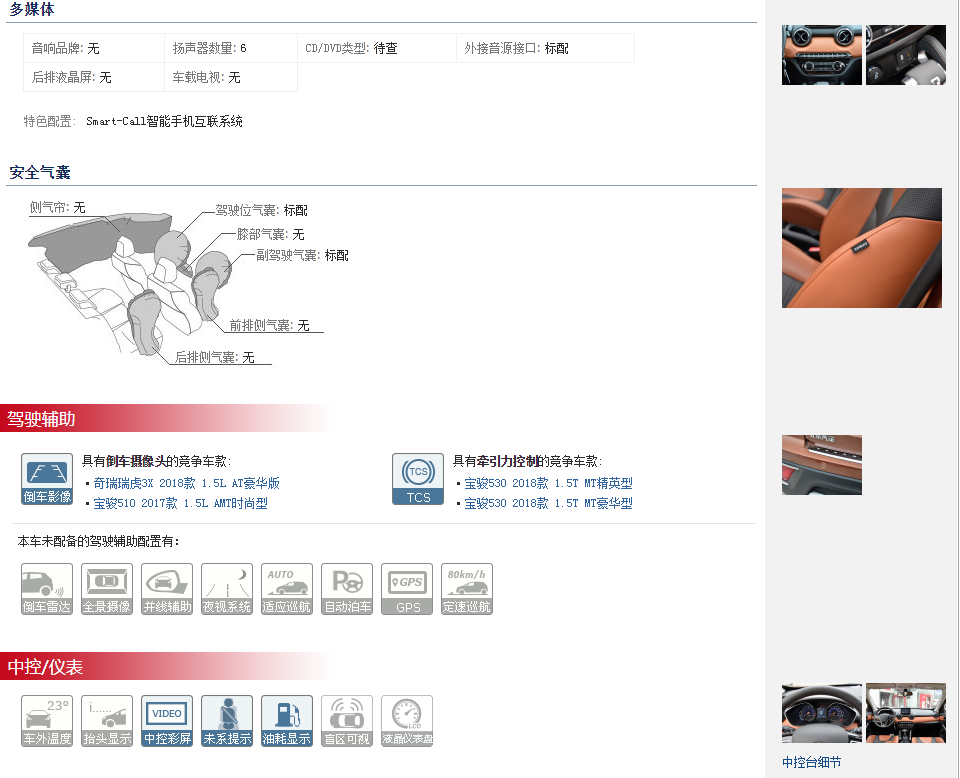Click the 定速巡航 cruise control icon

pos(467,589)
